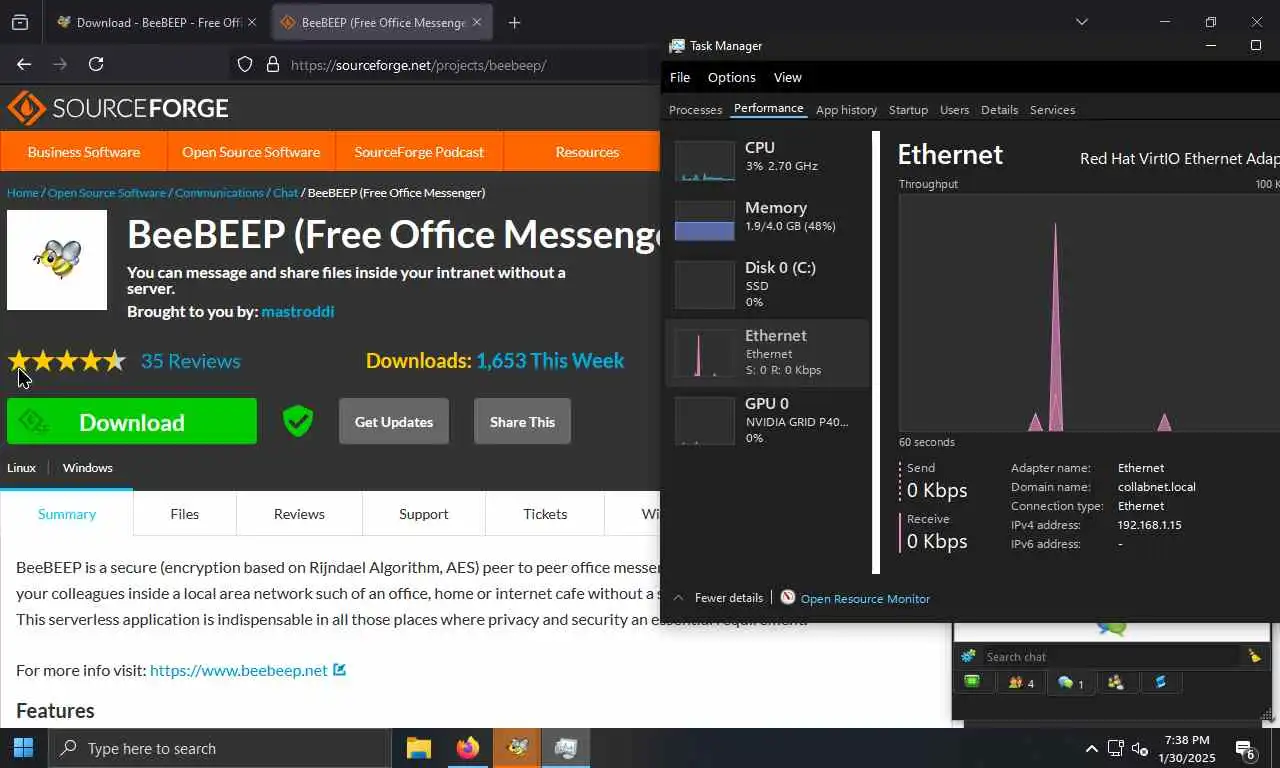The image size is (1280, 768).
Task: Close the Download - BeeBEEP tab
Action: [x=251, y=22]
